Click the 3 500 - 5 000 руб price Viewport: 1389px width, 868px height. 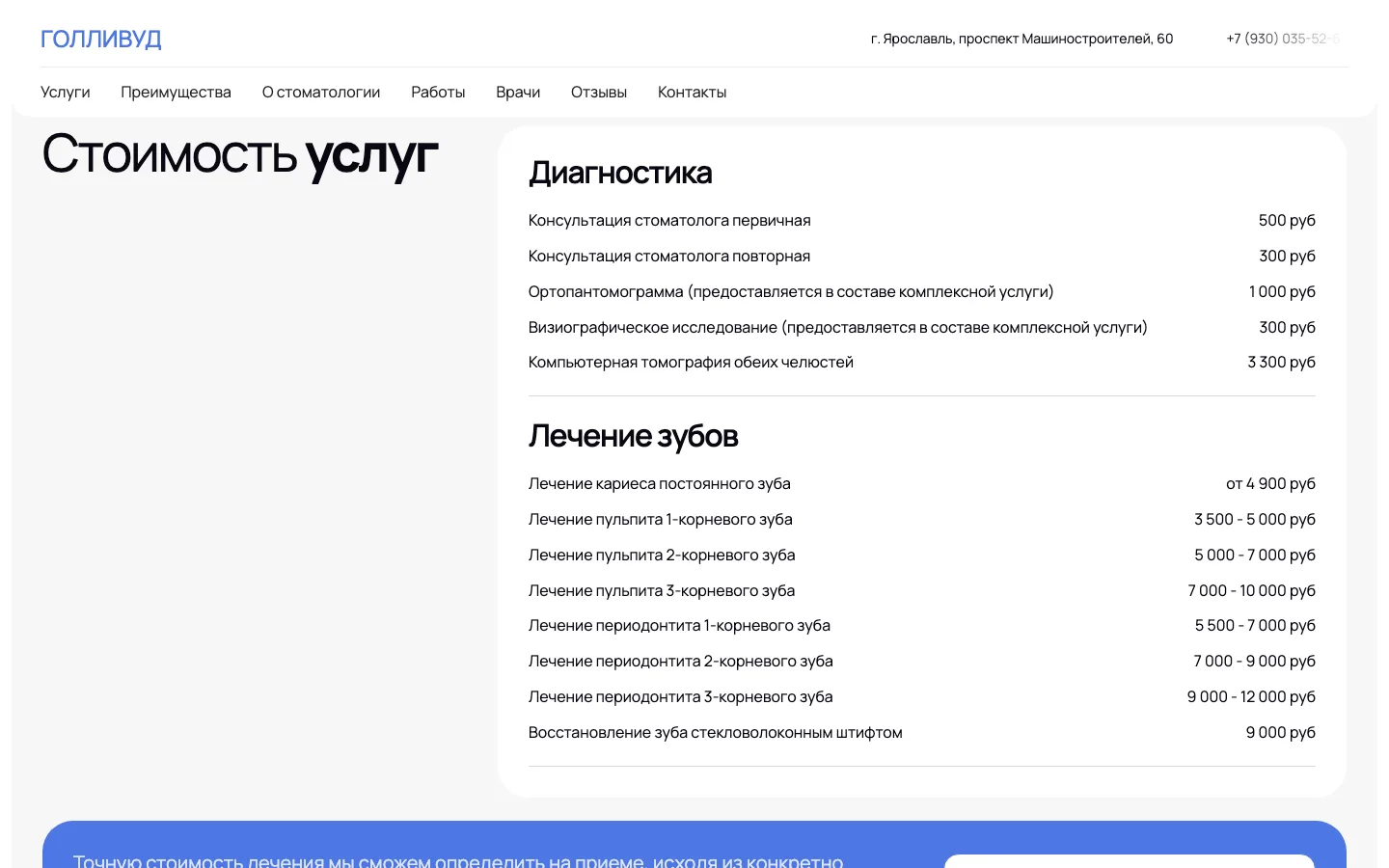1255,520
